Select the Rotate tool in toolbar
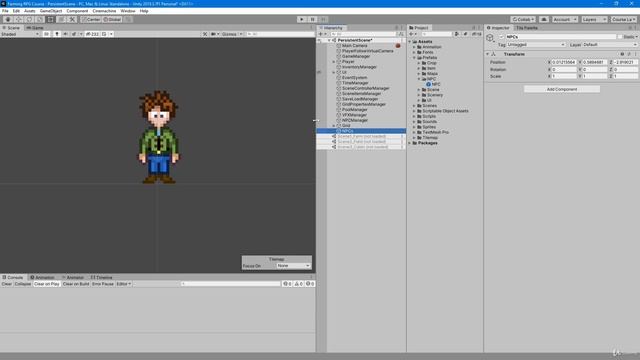The image size is (640, 360). point(29,19)
